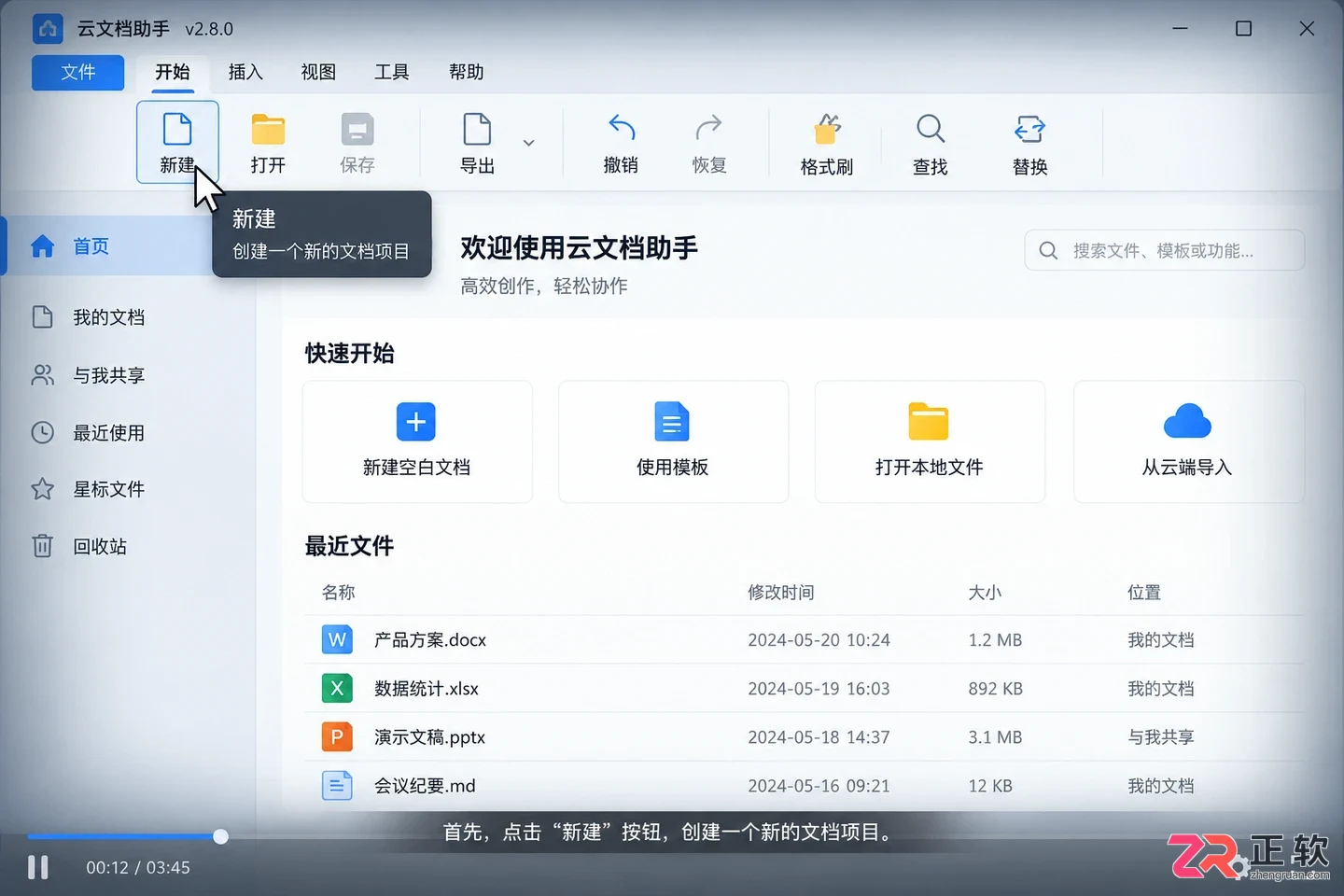Open 与我共享 shared section

[x=110, y=375]
